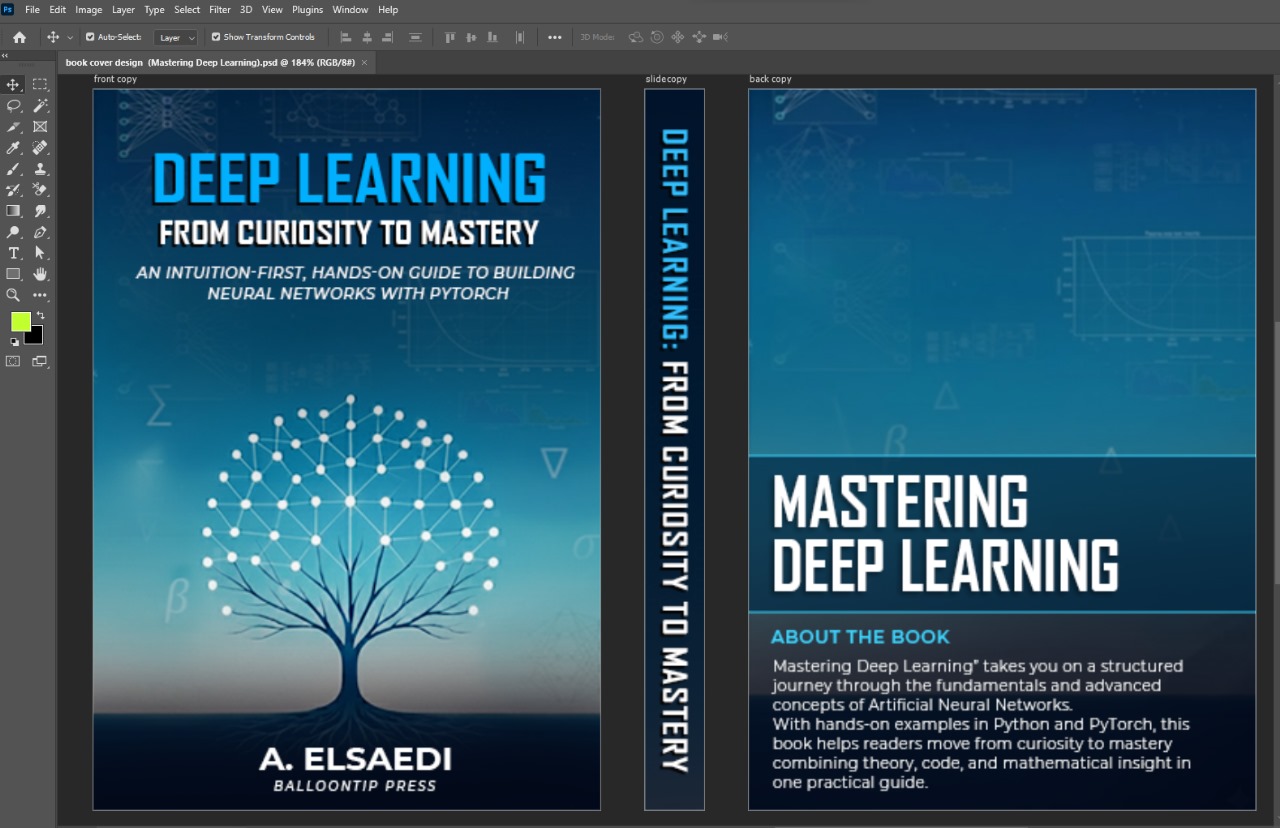Select the Clone Stamp tool

point(40,169)
